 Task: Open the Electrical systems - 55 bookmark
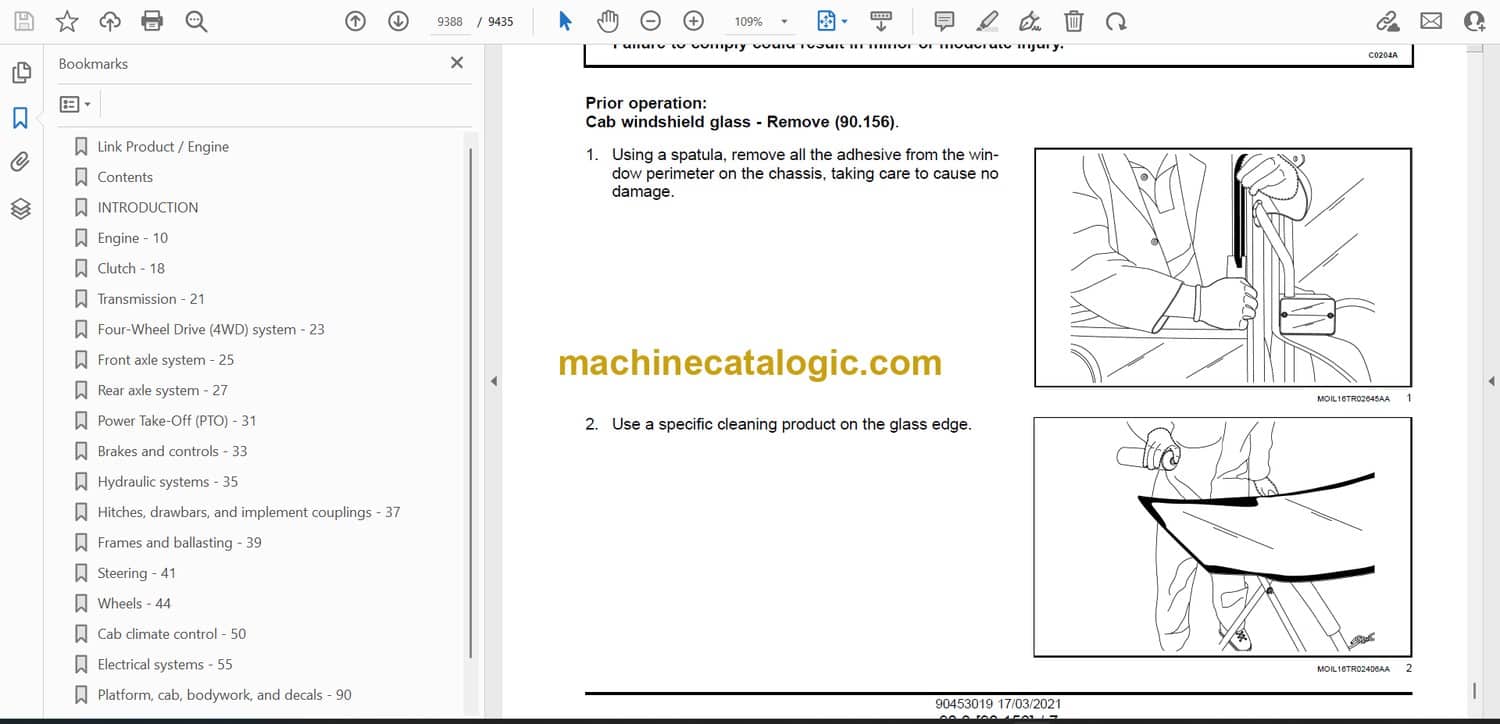point(164,665)
